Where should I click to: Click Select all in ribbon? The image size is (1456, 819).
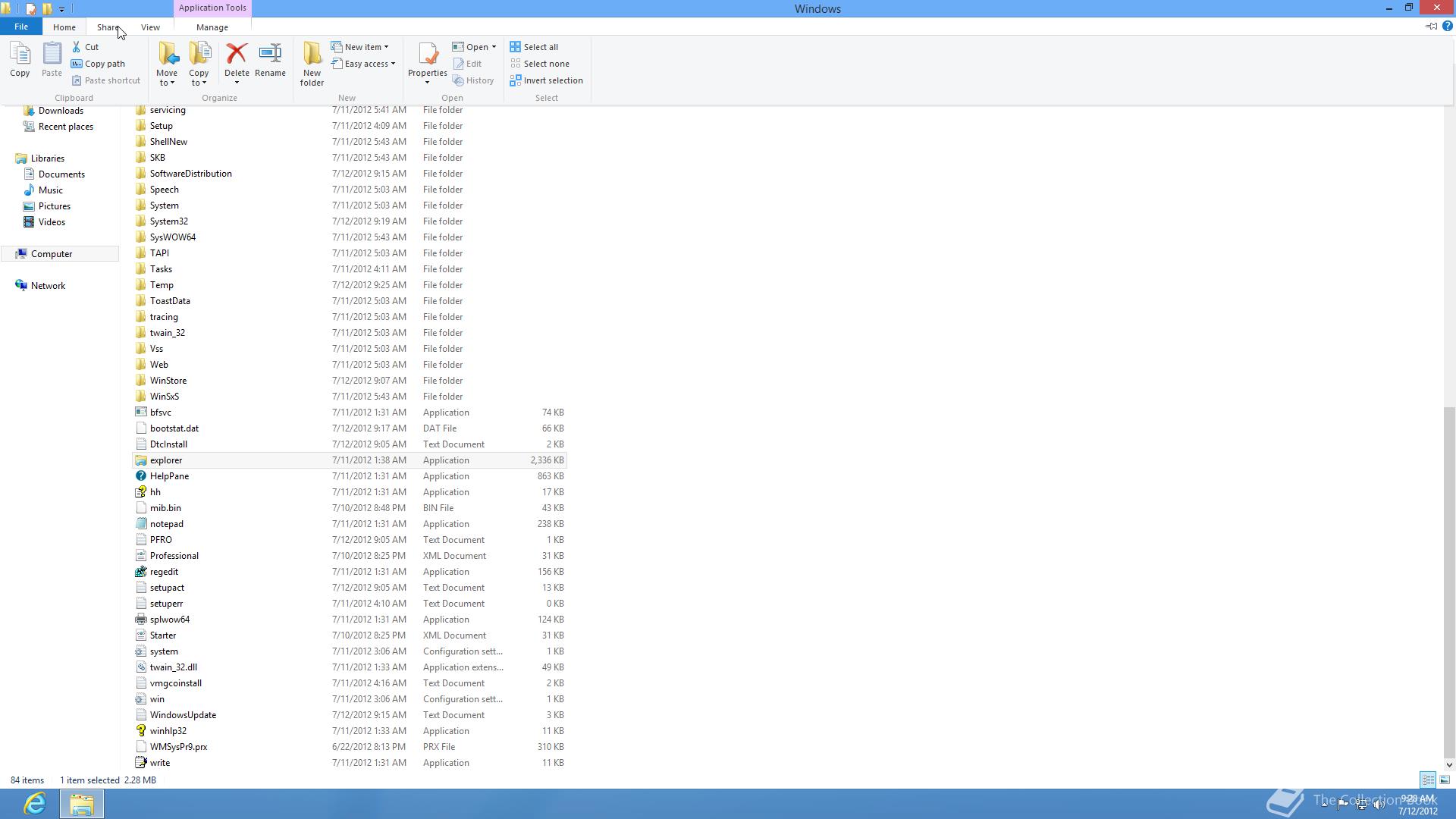pos(534,47)
